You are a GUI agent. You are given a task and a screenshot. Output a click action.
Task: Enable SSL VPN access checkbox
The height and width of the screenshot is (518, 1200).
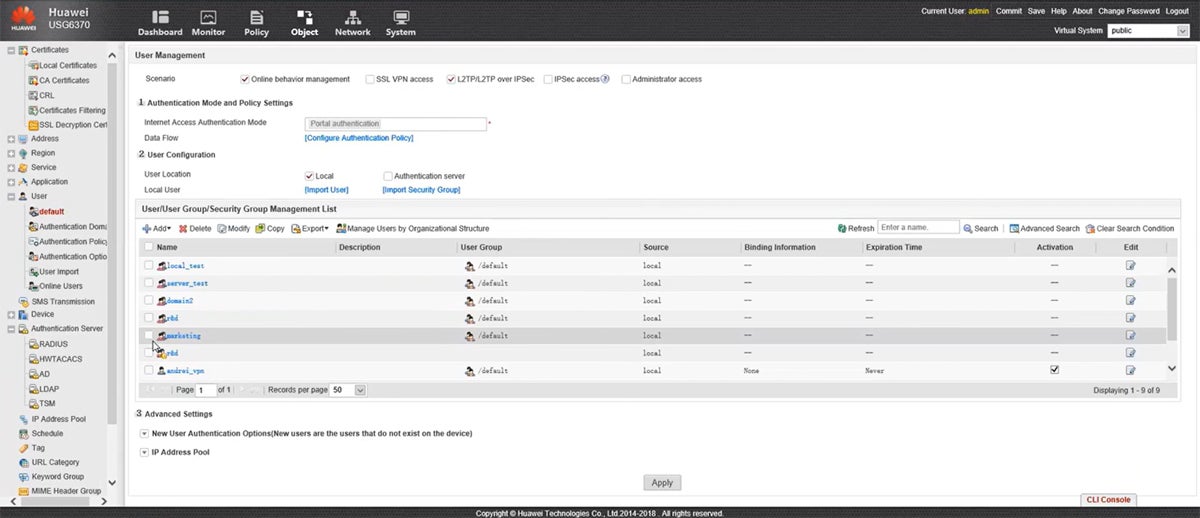pyautogui.click(x=369, y=79)
